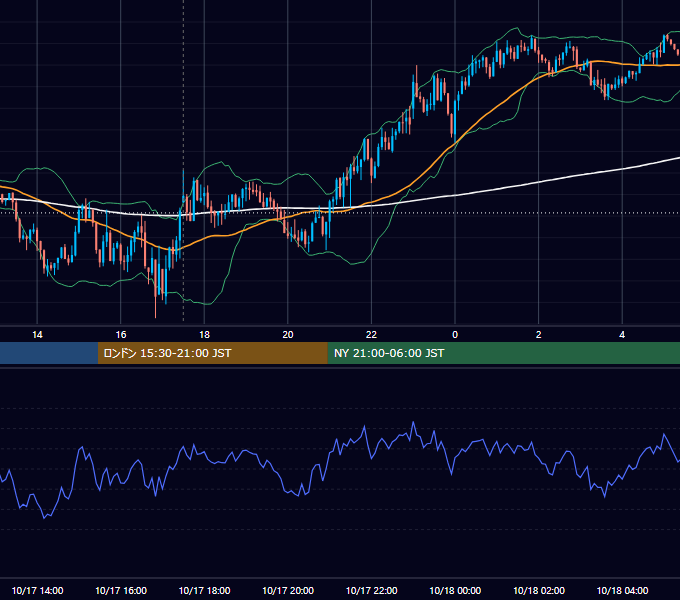Select the blue session bar before ロンドン
Viewport: 680px width, 600px height.
click(49, 353)
